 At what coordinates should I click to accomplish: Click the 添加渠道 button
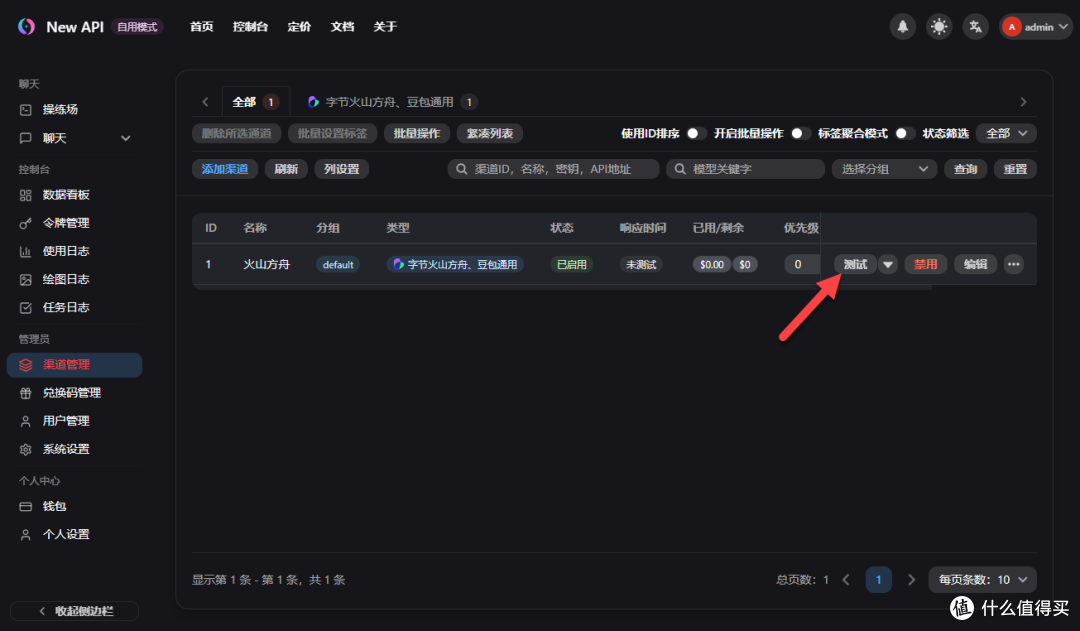[x=225, y=169]
